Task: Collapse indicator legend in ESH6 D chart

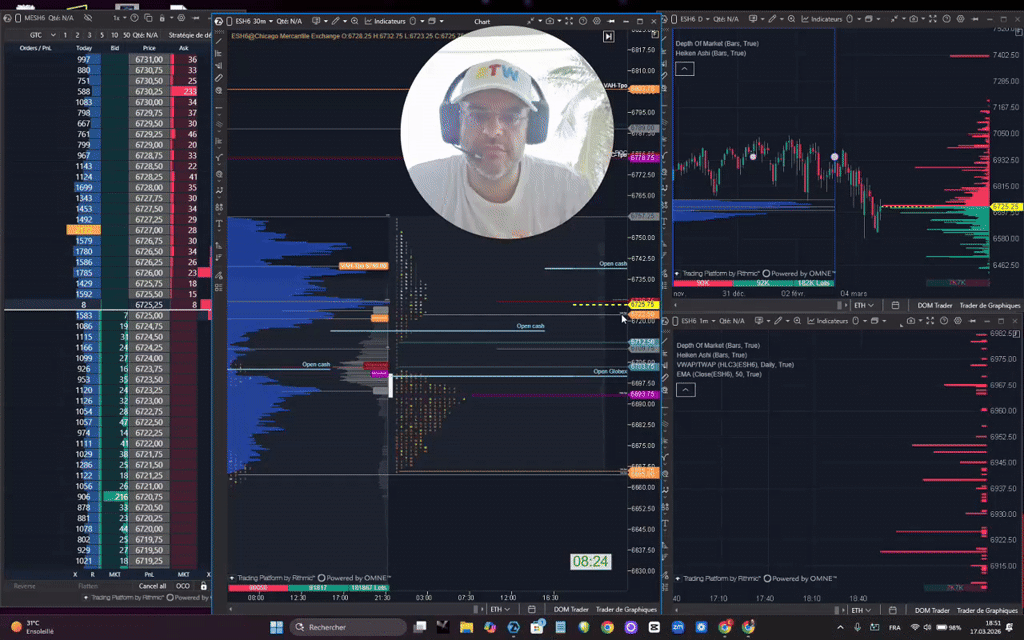Action: coord(684,69)
